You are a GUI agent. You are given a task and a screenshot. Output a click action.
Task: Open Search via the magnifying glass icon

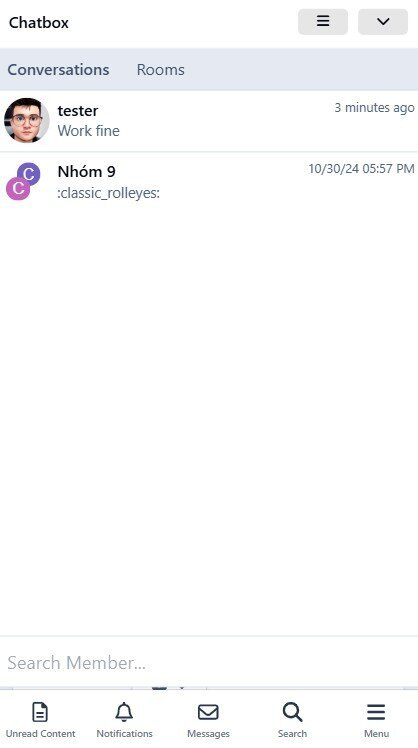[x=292, y=713]
